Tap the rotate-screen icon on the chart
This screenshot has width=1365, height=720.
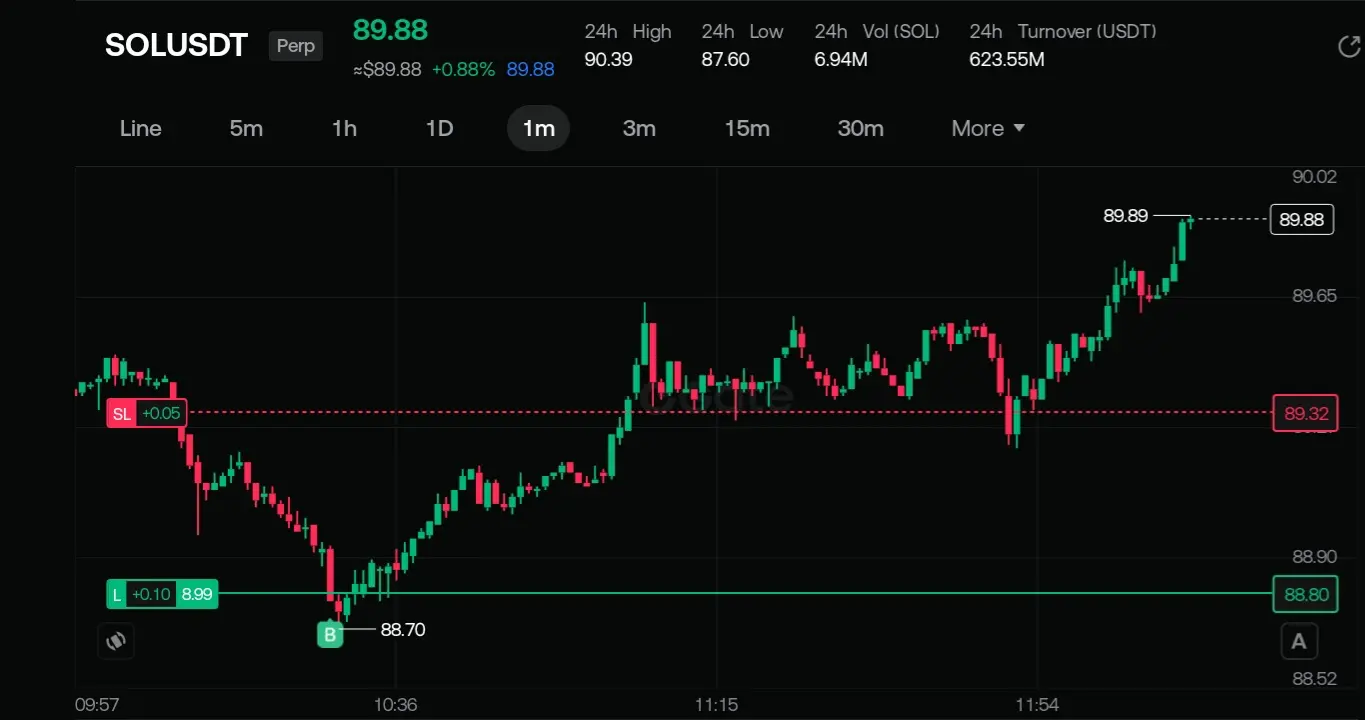[x=116, y=641]
